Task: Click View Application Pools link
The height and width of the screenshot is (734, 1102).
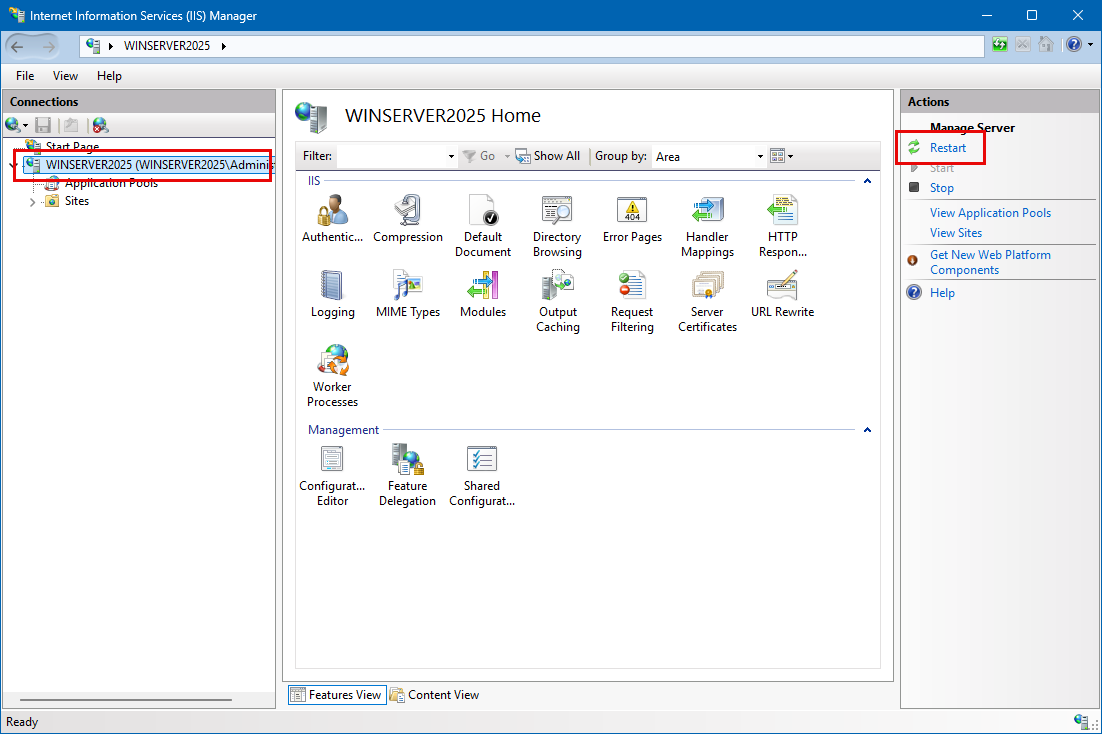Action: [x=990, y=213]
